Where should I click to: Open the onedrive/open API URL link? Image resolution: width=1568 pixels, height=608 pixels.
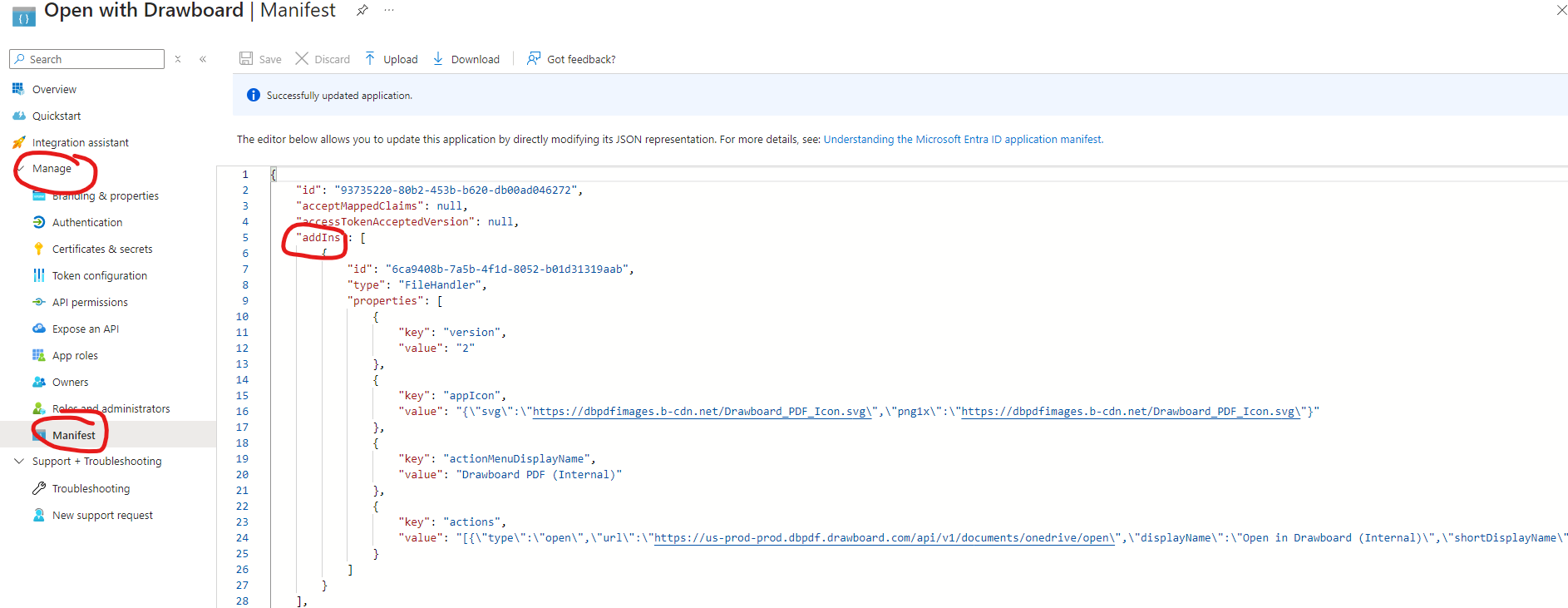(885, 537)
